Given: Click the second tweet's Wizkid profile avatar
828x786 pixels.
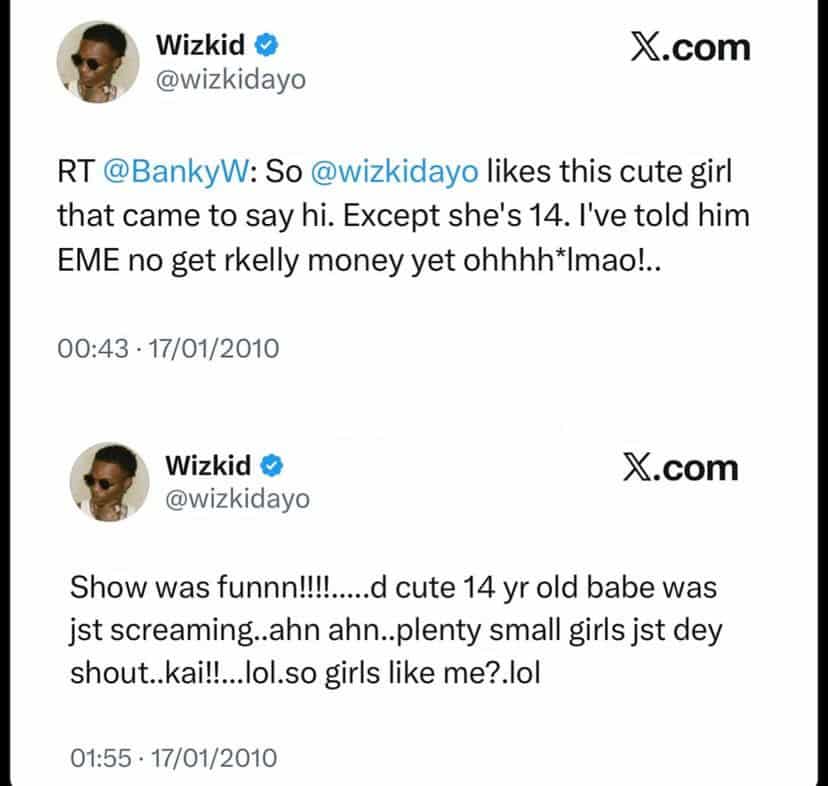Looking at the screenshot, I should point(109,482).
